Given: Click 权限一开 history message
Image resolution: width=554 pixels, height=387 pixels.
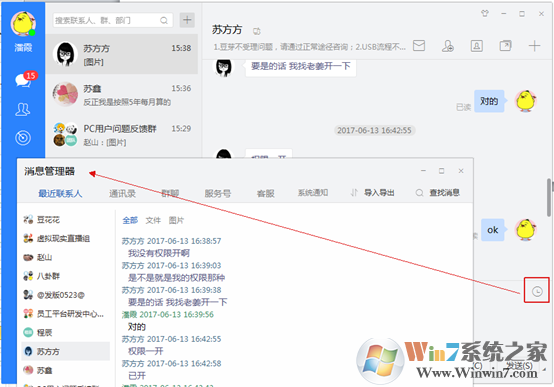Looking at the screenshot, I should [x=146, y=351].
